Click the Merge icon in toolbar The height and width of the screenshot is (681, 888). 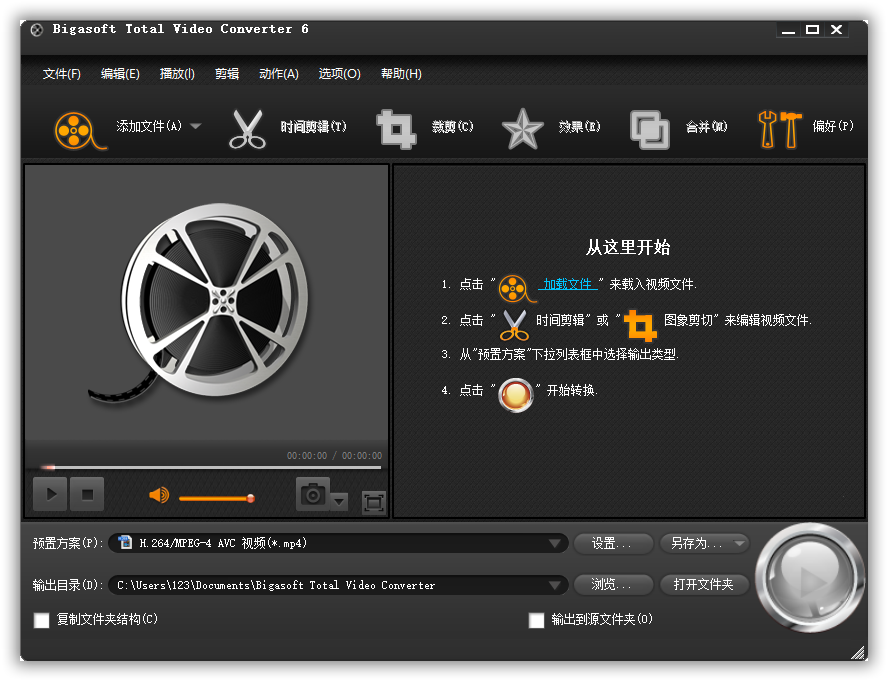point(649,129)
